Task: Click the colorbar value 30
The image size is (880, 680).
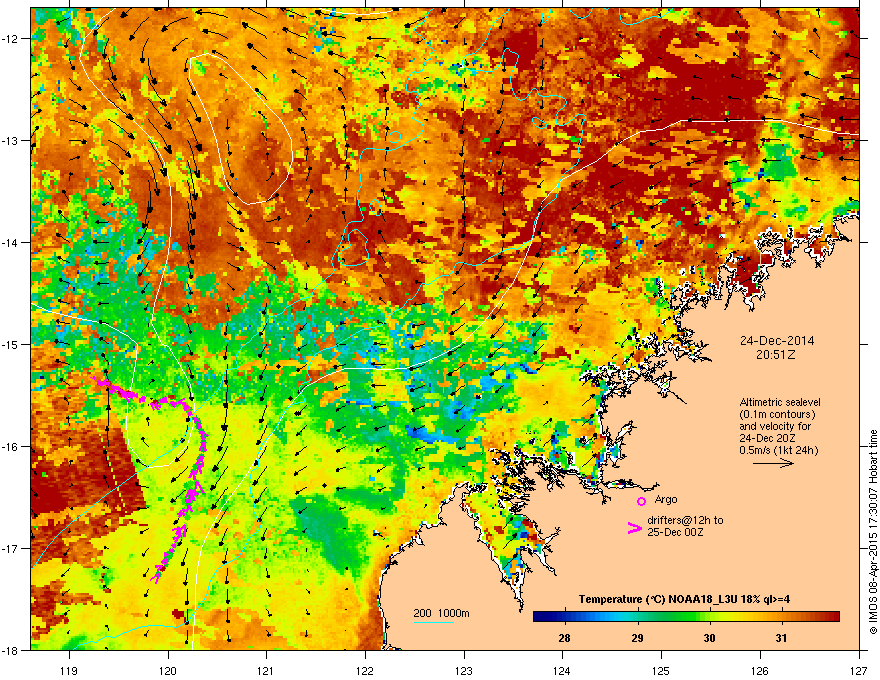Action: pyautogui.click(x=709, y=638)
